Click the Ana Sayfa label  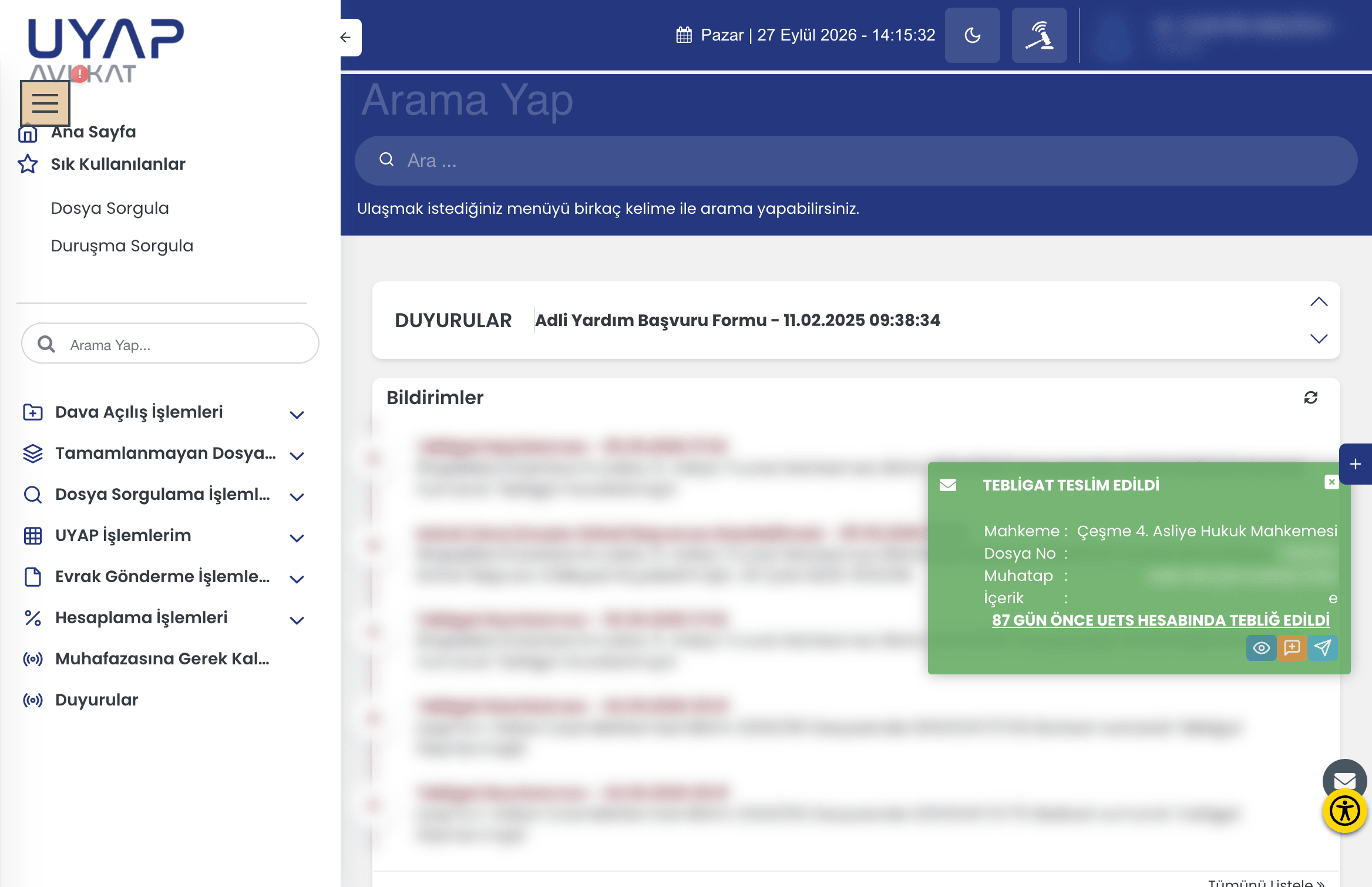tap(93, 132)
